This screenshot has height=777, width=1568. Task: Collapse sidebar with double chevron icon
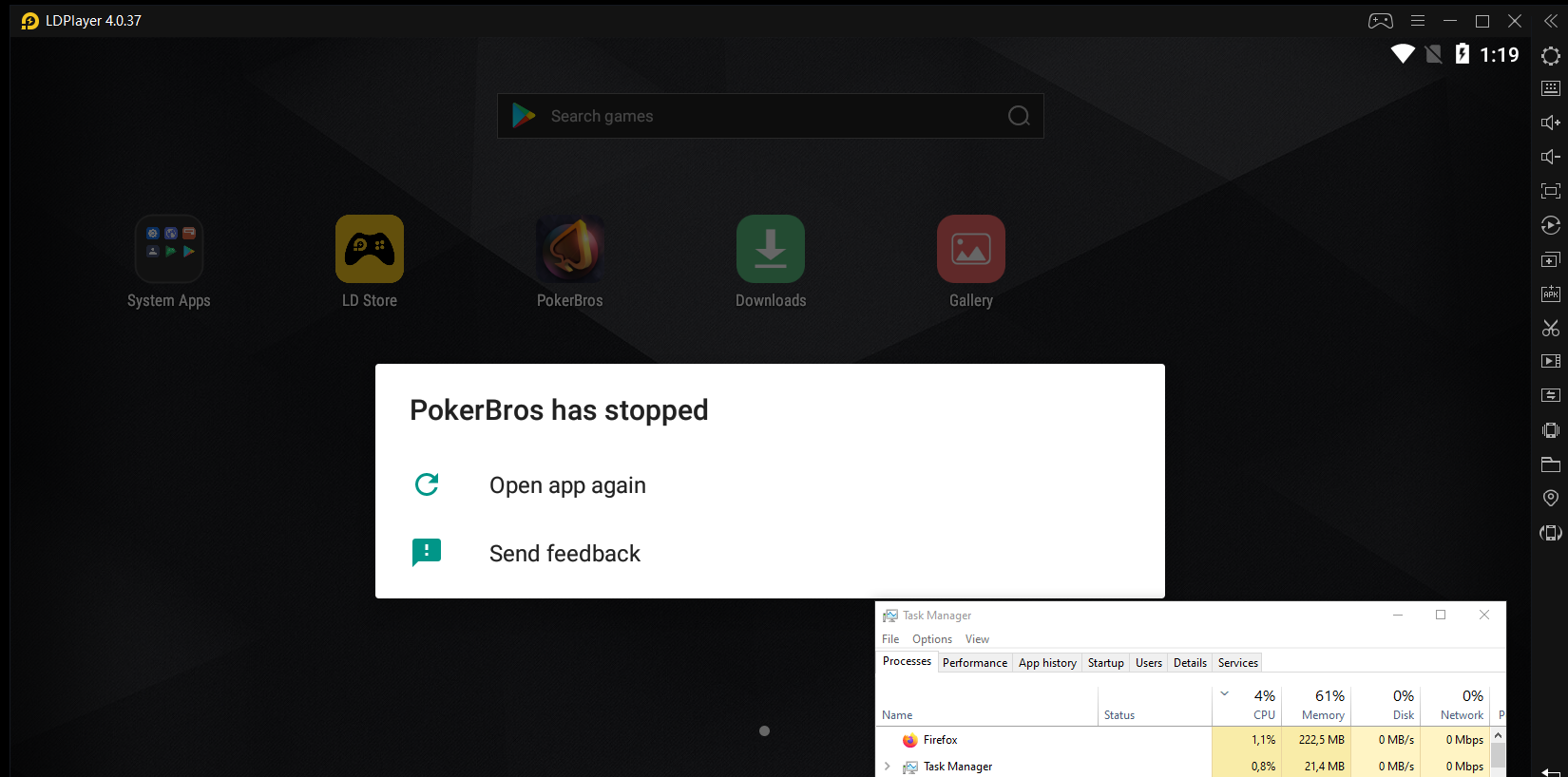[x=1550, y=21]
